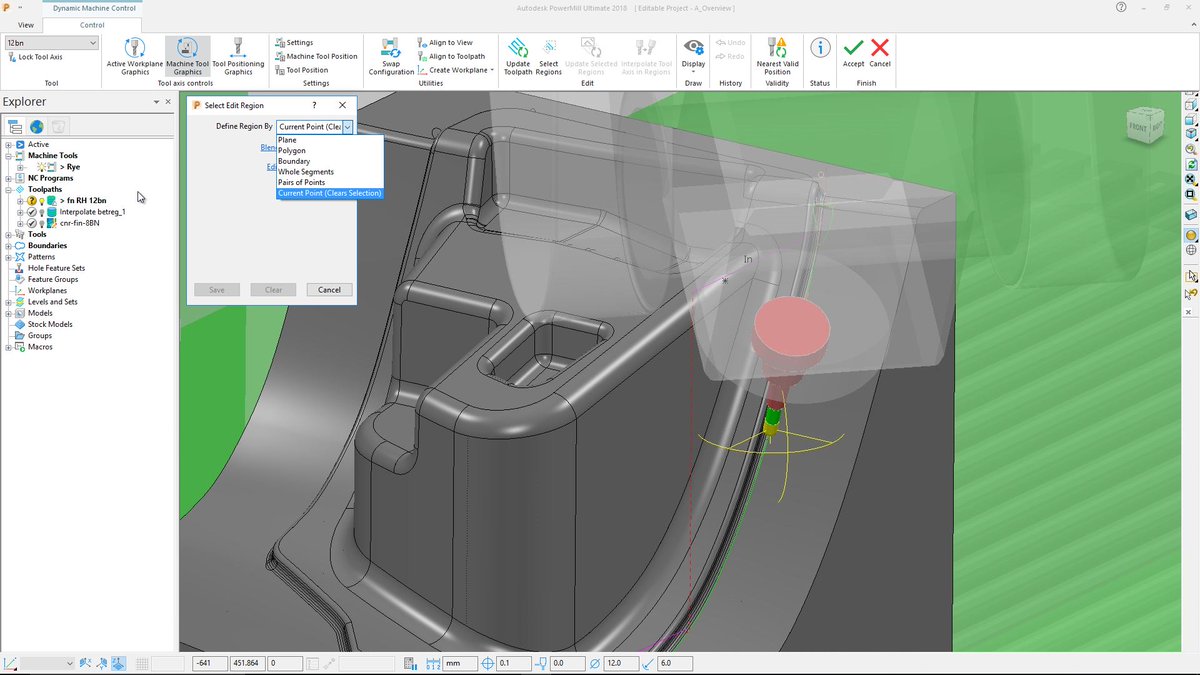Click the FRONT face of ViewCube
The image size is (1200, 675).
click(1137, 128)
